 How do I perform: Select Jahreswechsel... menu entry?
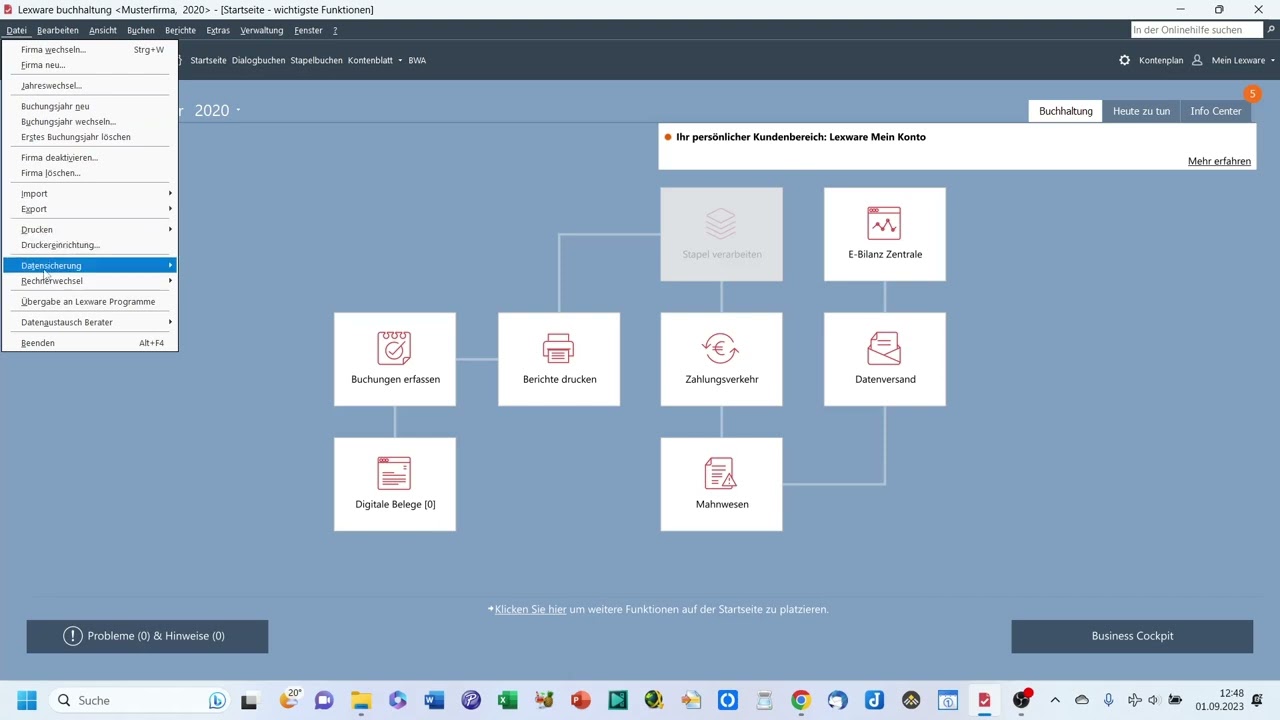90,85
